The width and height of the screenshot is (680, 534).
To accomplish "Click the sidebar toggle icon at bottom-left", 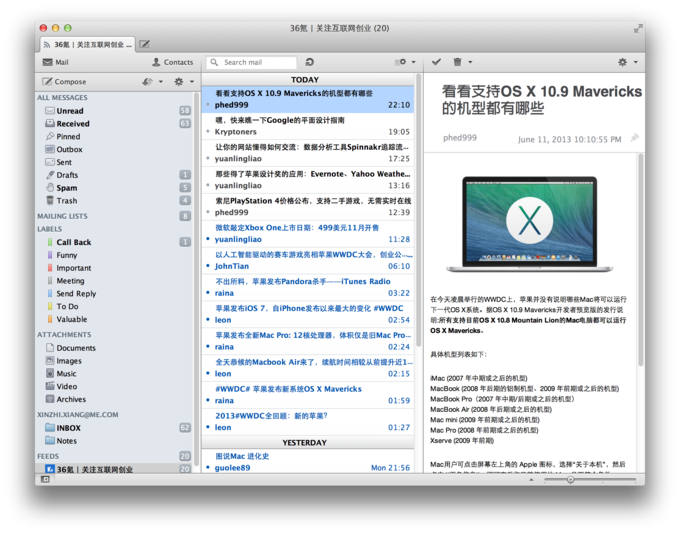I will pyautogui.click(x=45, y=479).
